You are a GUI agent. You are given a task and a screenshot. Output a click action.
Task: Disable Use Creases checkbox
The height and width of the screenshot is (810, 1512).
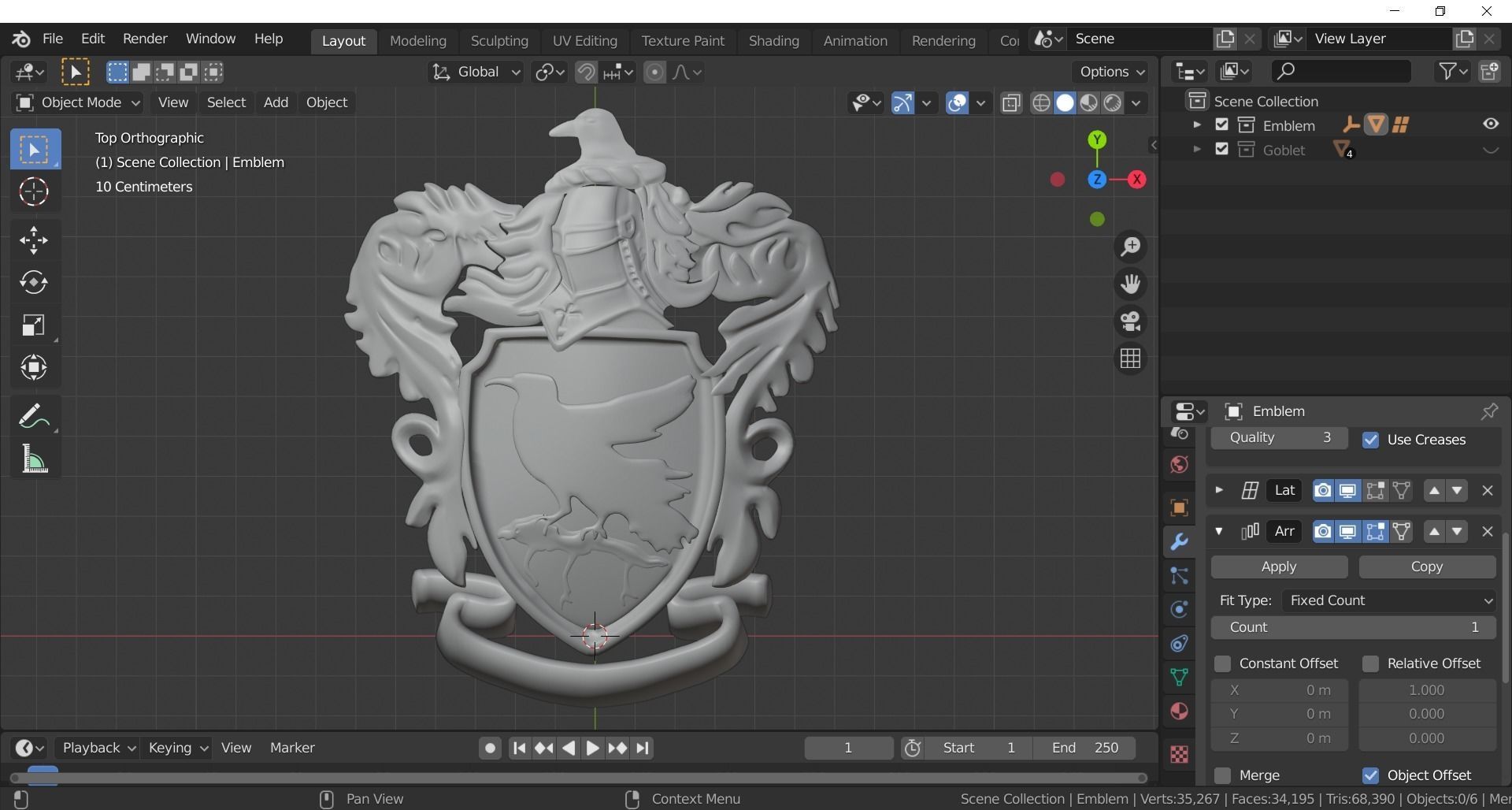click(1370, 440)
